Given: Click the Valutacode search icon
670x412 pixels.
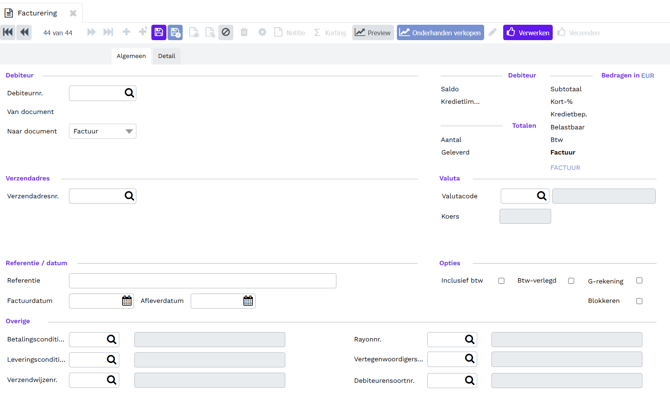Looking at the screenshot, I should [x=541, y=196].
